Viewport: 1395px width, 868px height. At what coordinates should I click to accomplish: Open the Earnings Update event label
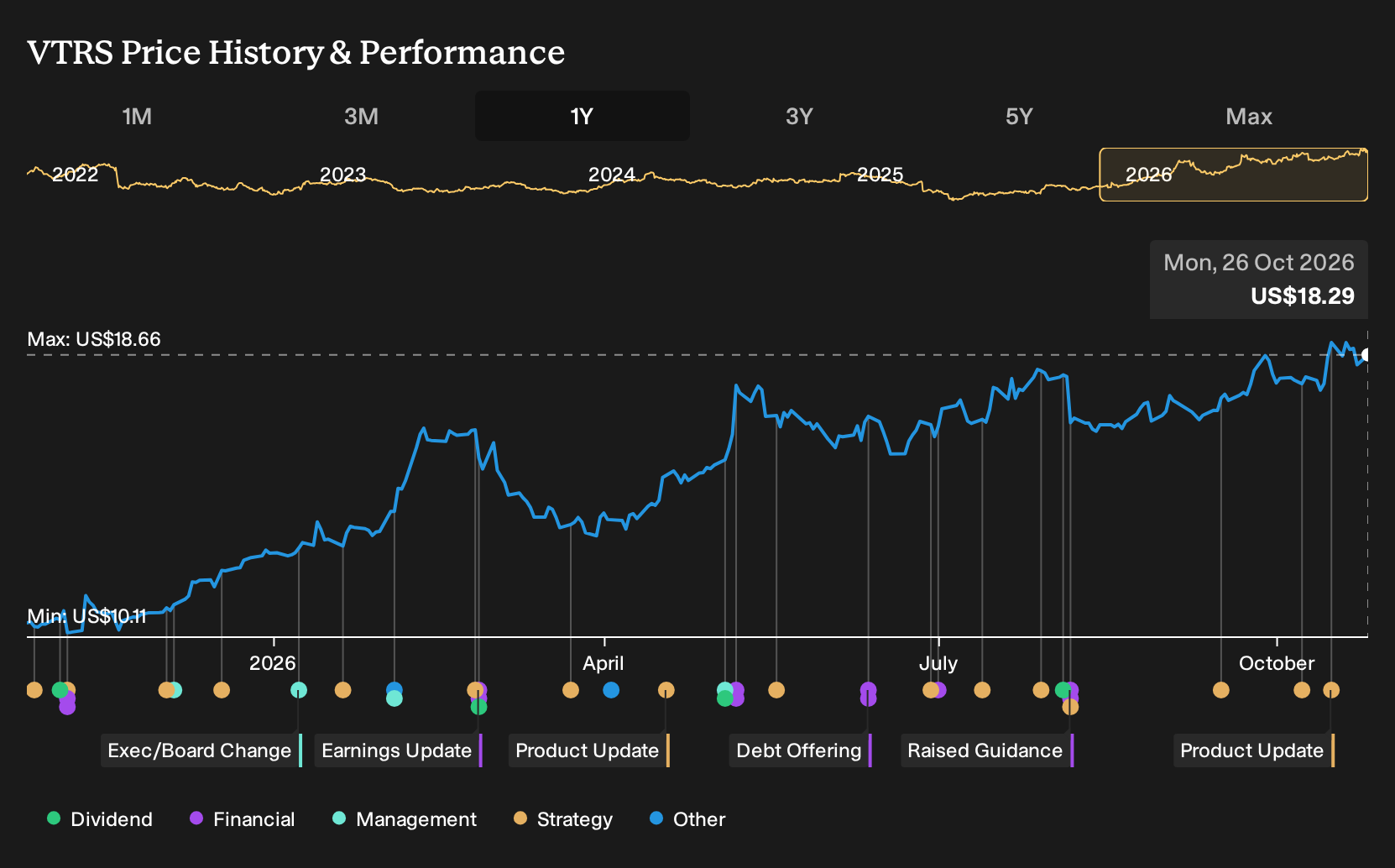398,750
